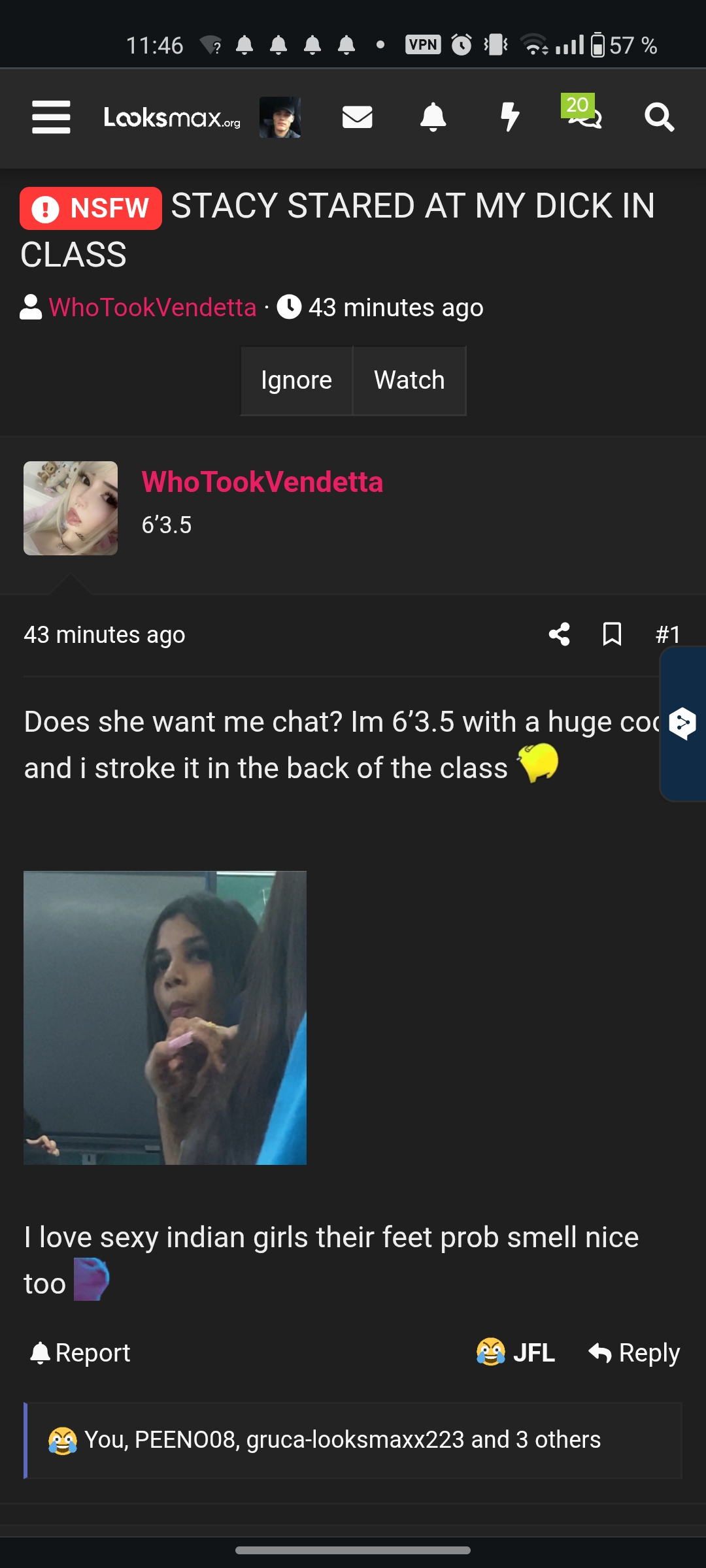Open the alerts bell in site header

click(x=433, y=118)
